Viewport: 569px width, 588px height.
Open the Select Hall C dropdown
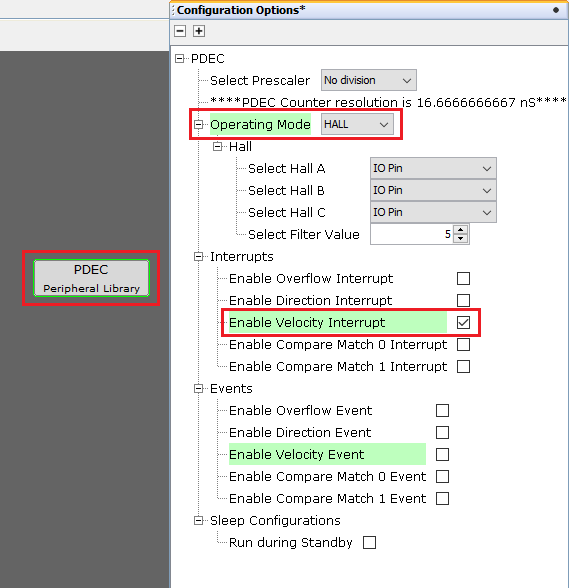click(433, 212)
